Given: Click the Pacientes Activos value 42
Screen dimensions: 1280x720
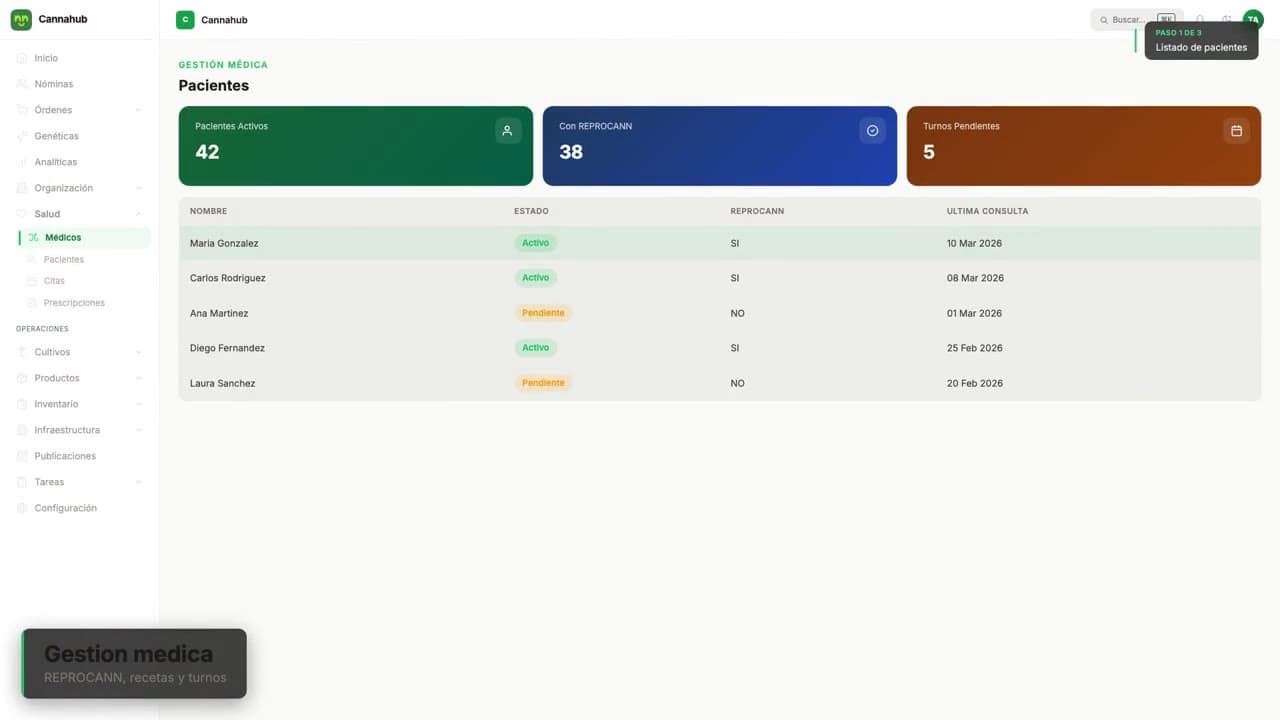Looking at the screenshot, I should tap(207, 152).
